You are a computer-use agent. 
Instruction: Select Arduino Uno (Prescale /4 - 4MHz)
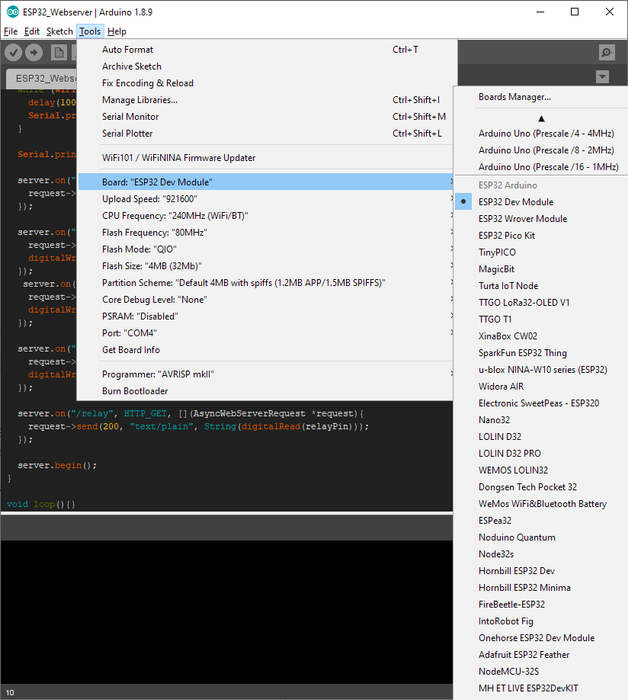click(x=541, y=133)
